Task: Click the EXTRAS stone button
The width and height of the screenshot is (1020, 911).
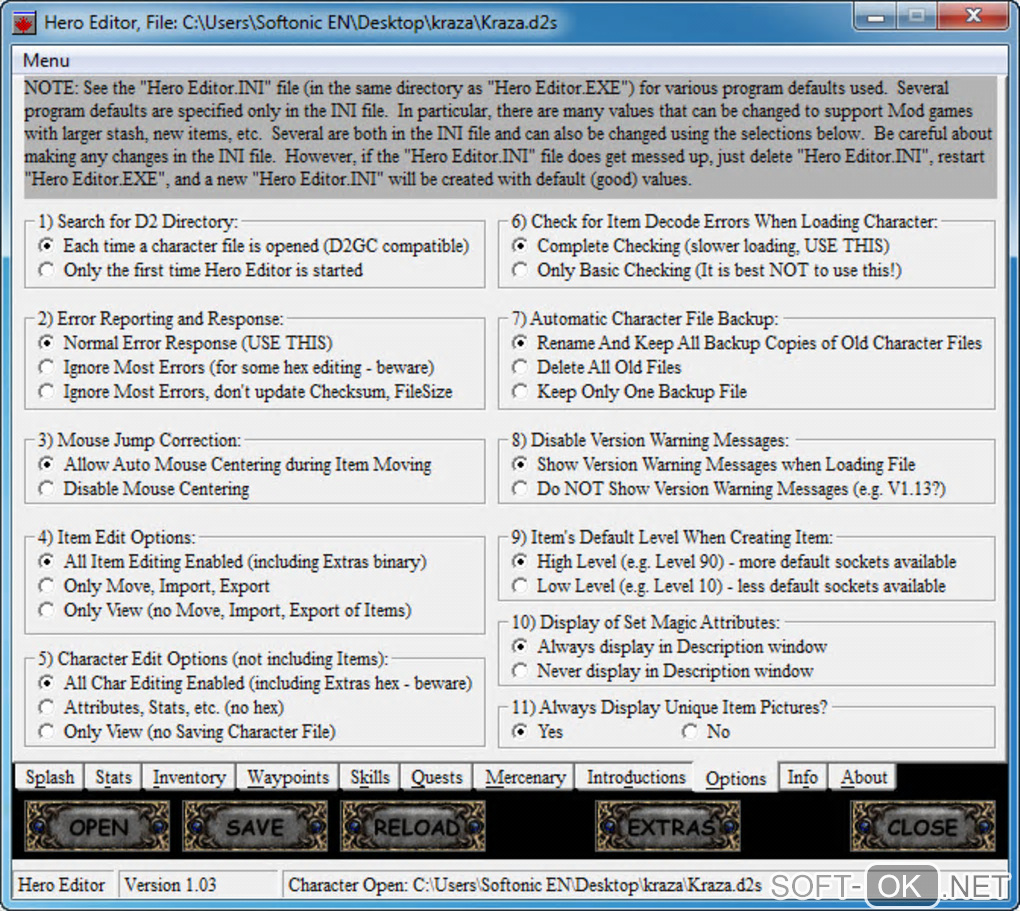Action: click(x=668, y=826)
